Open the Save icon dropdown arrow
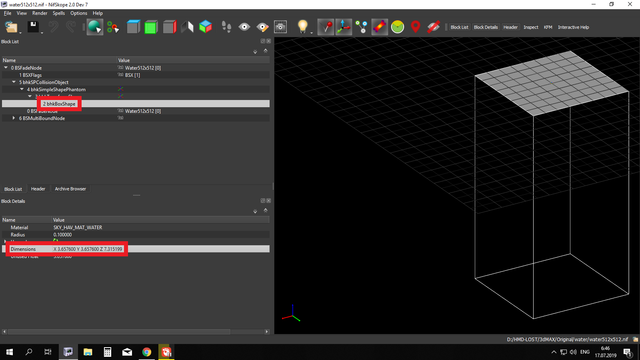 42,33
